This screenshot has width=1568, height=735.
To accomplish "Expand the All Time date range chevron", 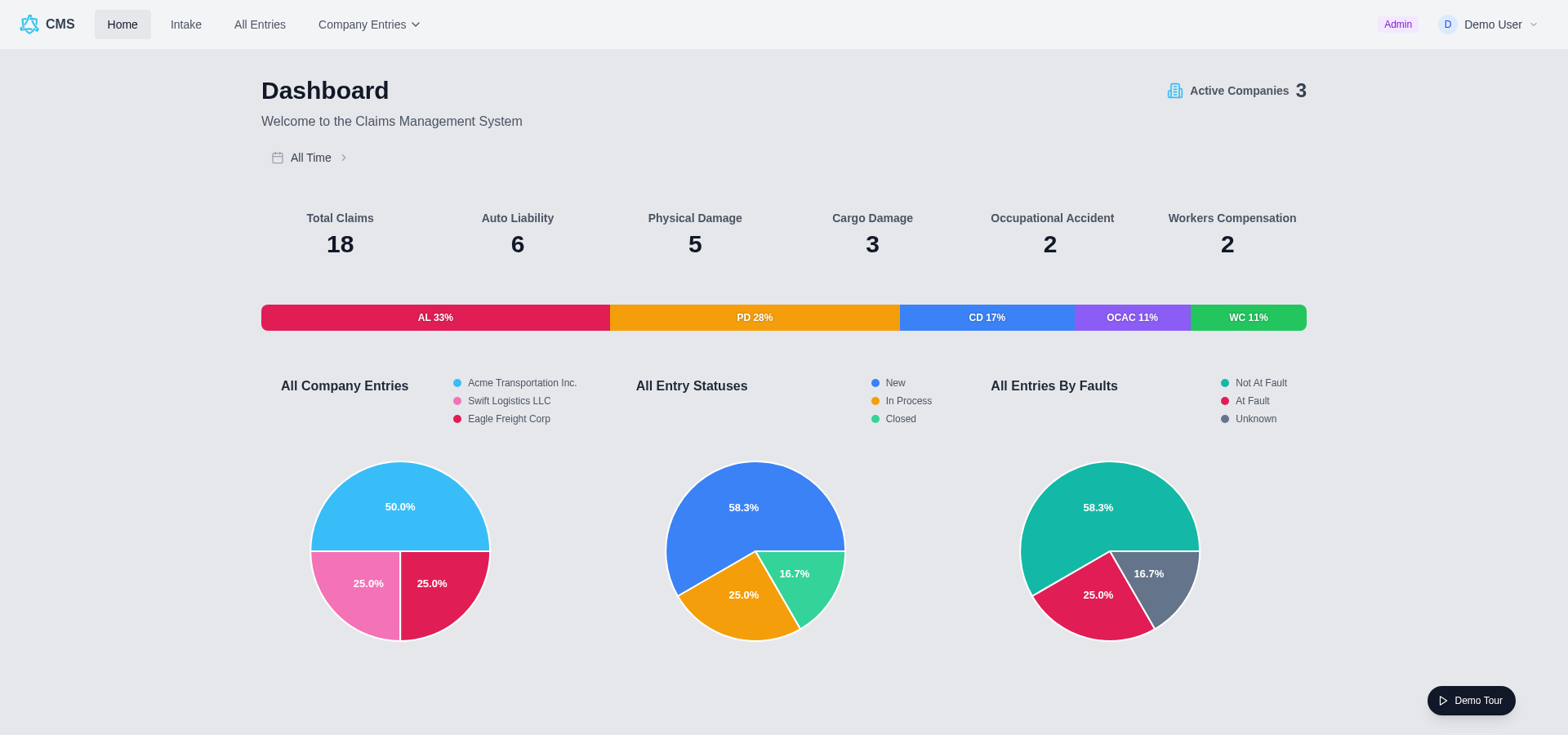I will 344,158.
